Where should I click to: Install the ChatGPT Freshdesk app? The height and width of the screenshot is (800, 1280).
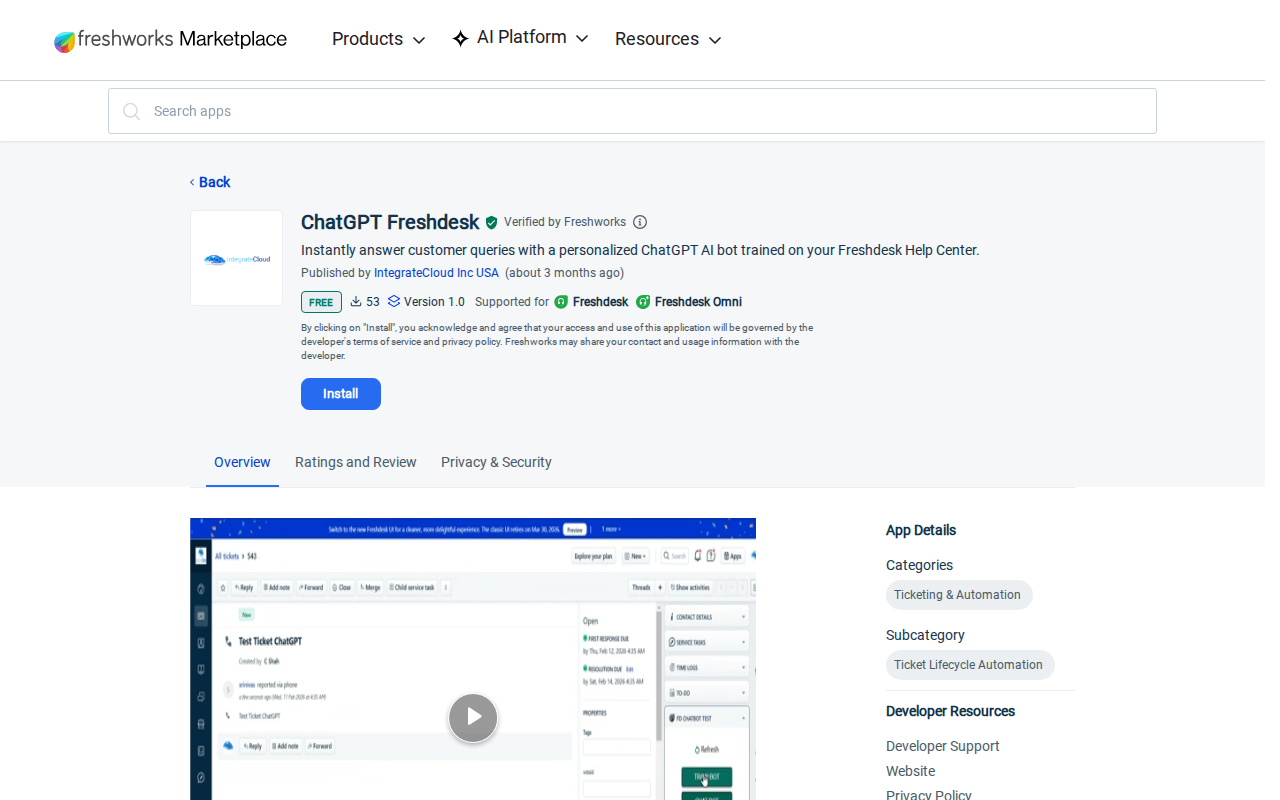coord(341,394)
